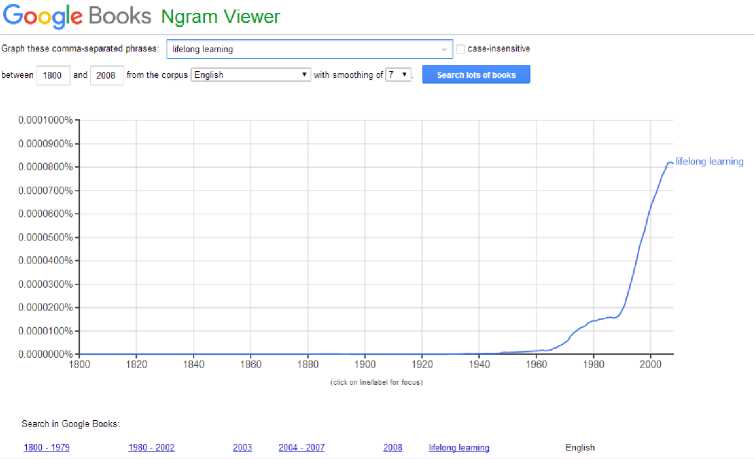Click the lifelong learning line label on graph
This screenshot has height=459, width=754.
tap(709, 162)
